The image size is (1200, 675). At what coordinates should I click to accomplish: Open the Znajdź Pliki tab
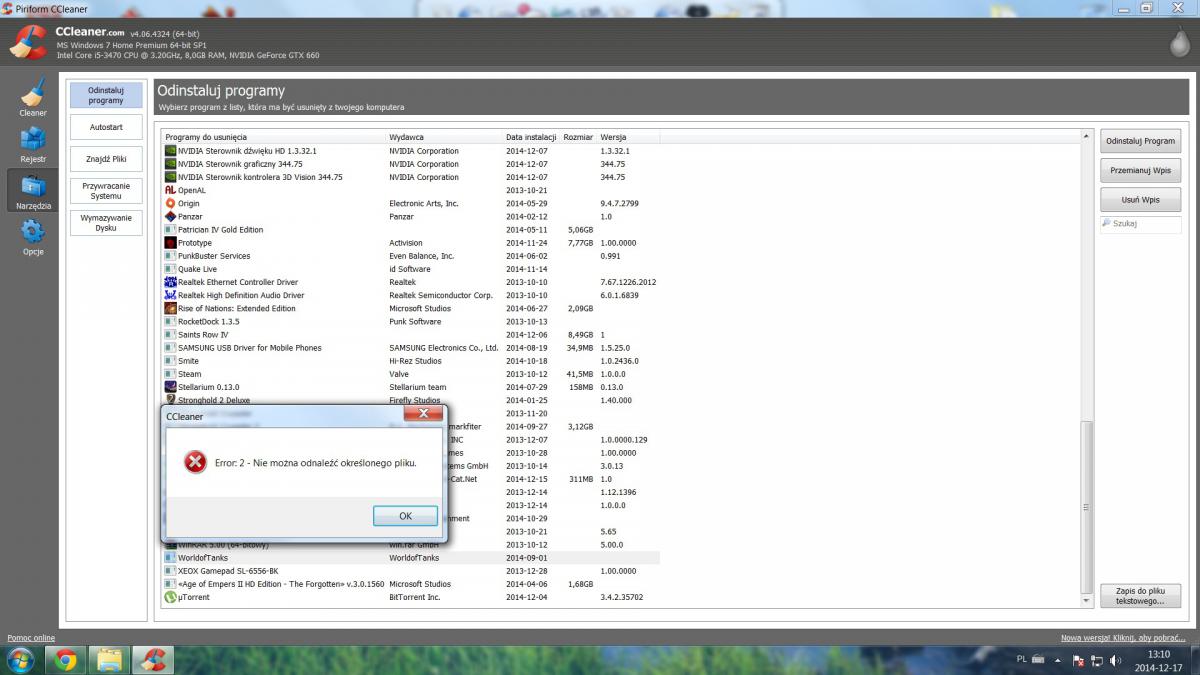pos(105,159)
